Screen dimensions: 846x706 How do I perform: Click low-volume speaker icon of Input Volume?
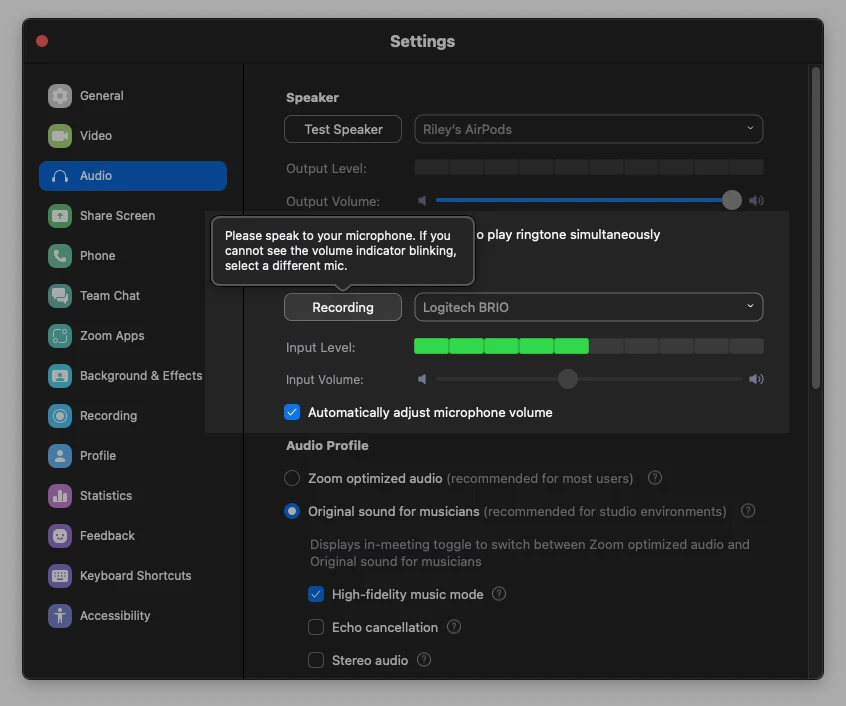point(422,379)
